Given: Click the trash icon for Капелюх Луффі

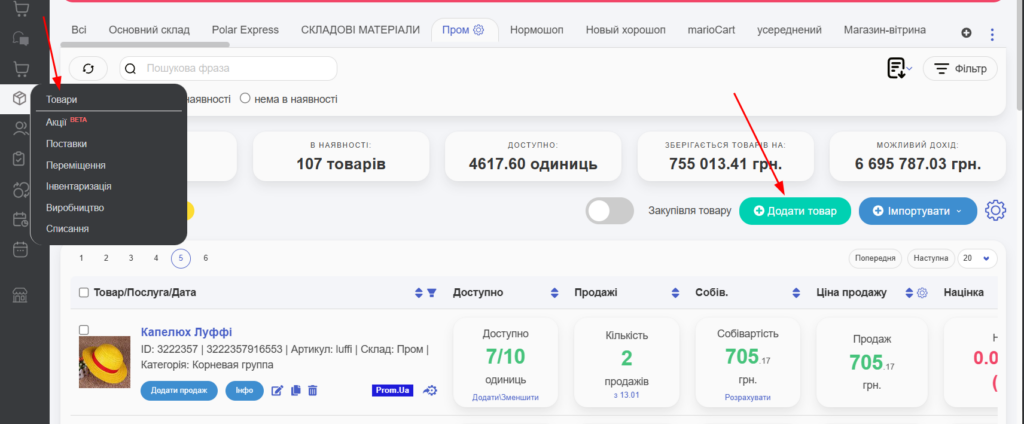Looking at the screenshot, I should point(312,390).
